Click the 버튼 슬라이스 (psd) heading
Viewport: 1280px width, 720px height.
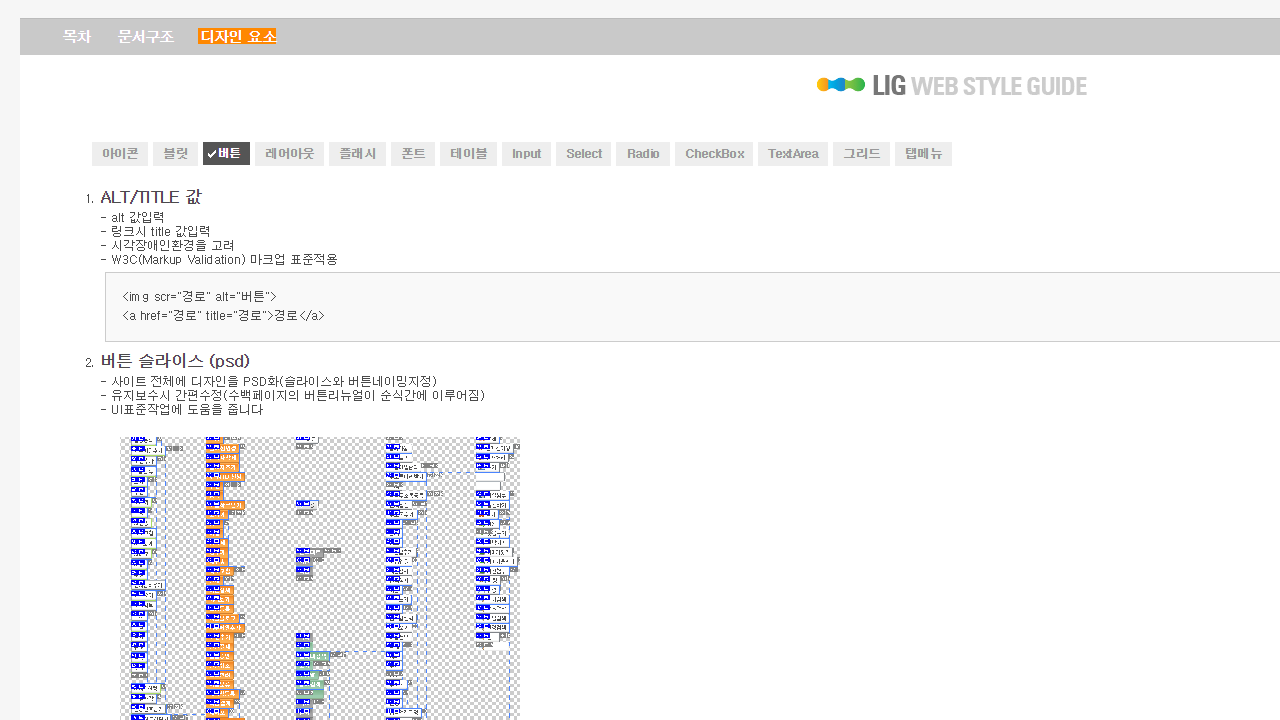coord(175,361)
